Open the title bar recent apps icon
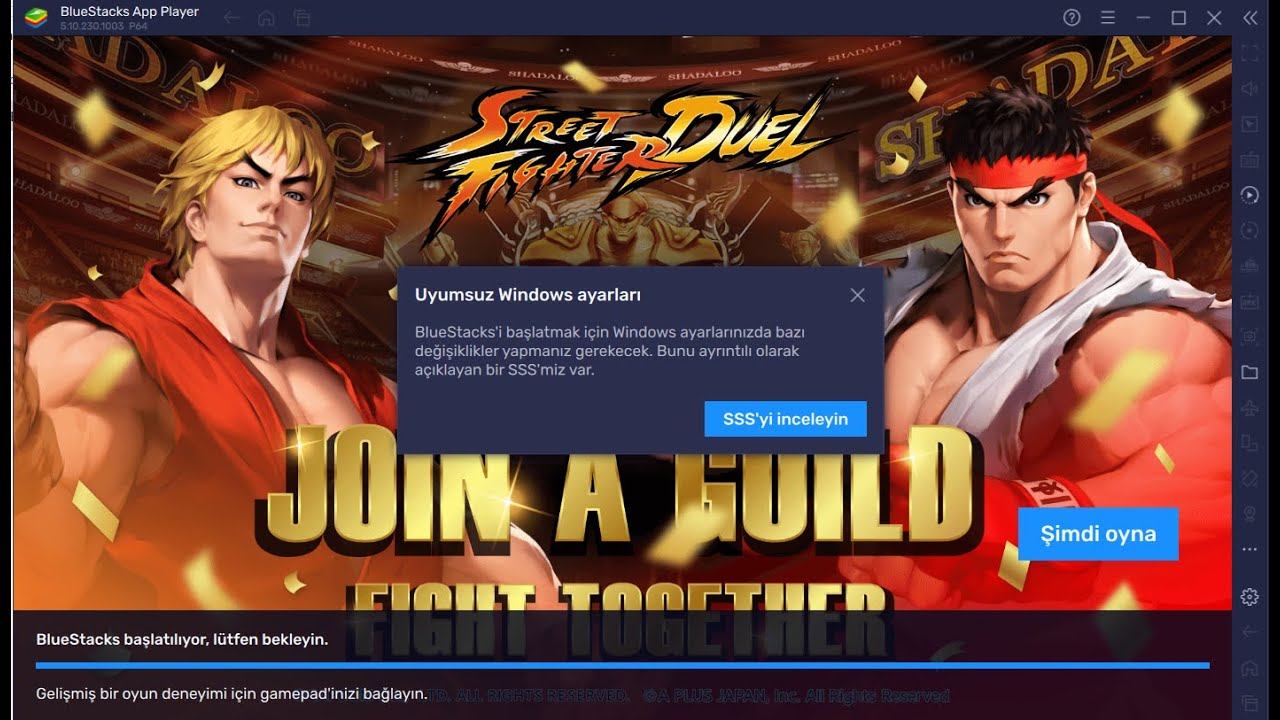This screenshot has height=720, width=1280. (301, 18)
